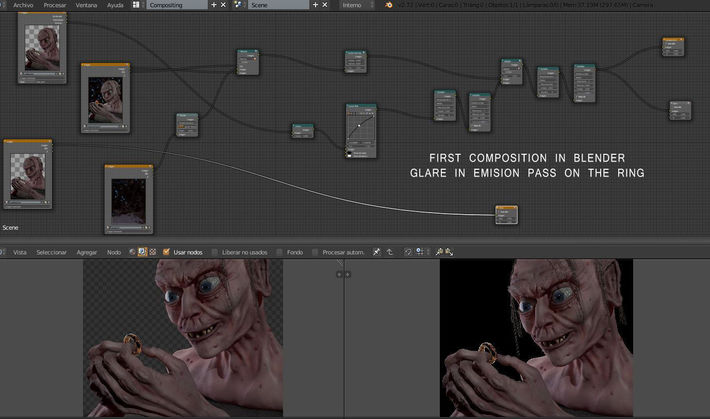Select the compositing node tree type icon
Viewport: 710px width, 419px height.
(x=142, y=252)
